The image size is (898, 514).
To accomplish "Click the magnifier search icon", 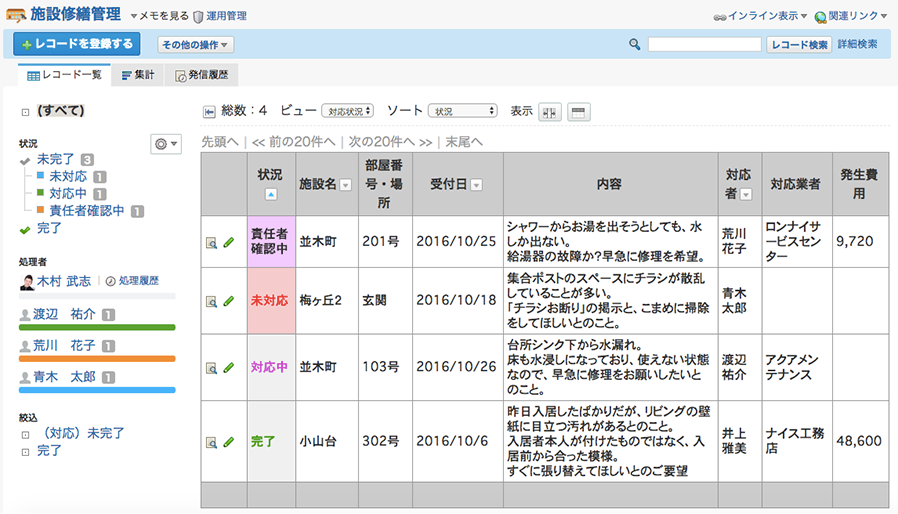I will pyautogui.click(x=635, y=44).
